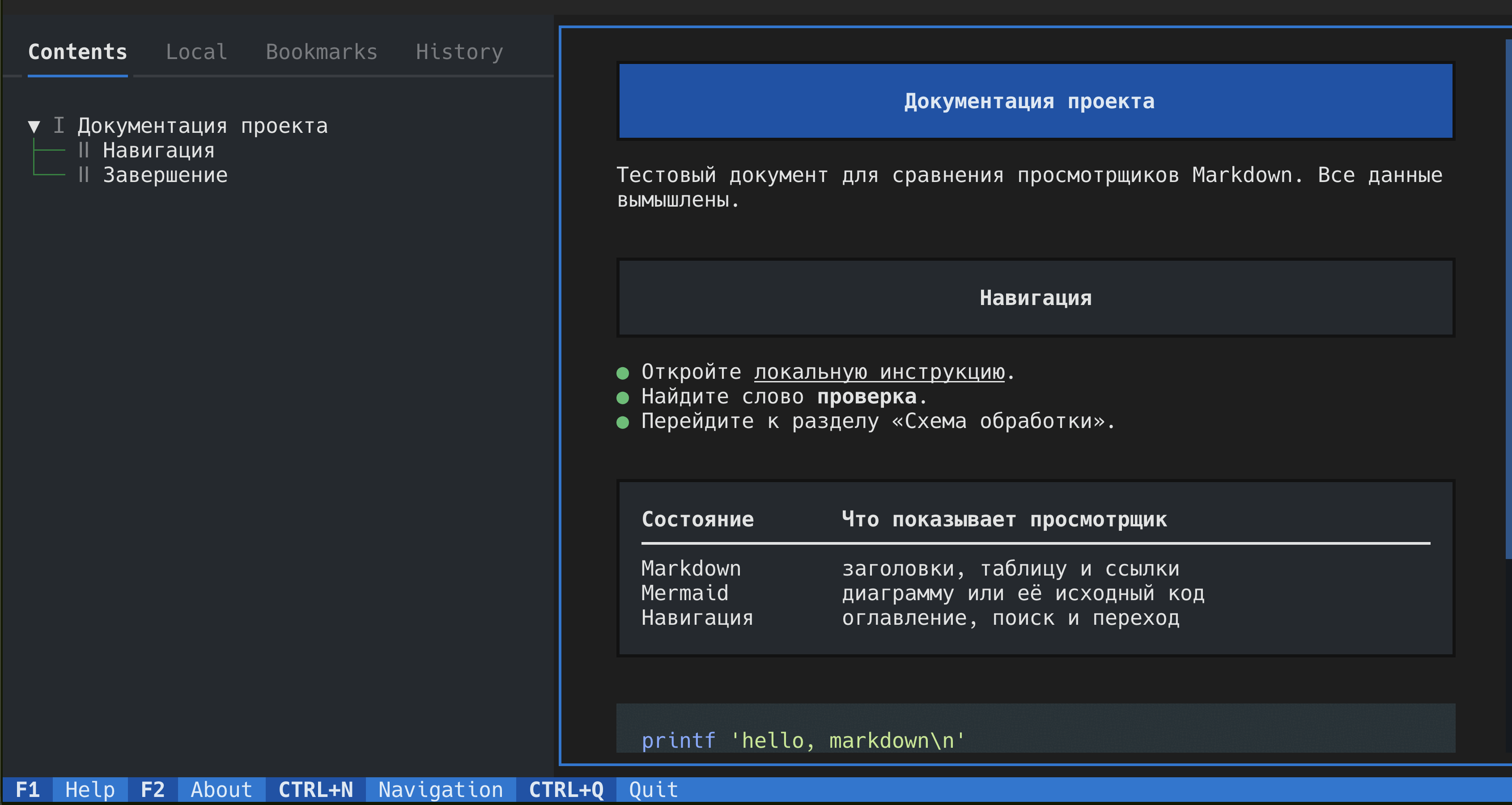The width and height of the screenshot is (1512, 805).
Task: Open the Local tab
Action: 196,52
